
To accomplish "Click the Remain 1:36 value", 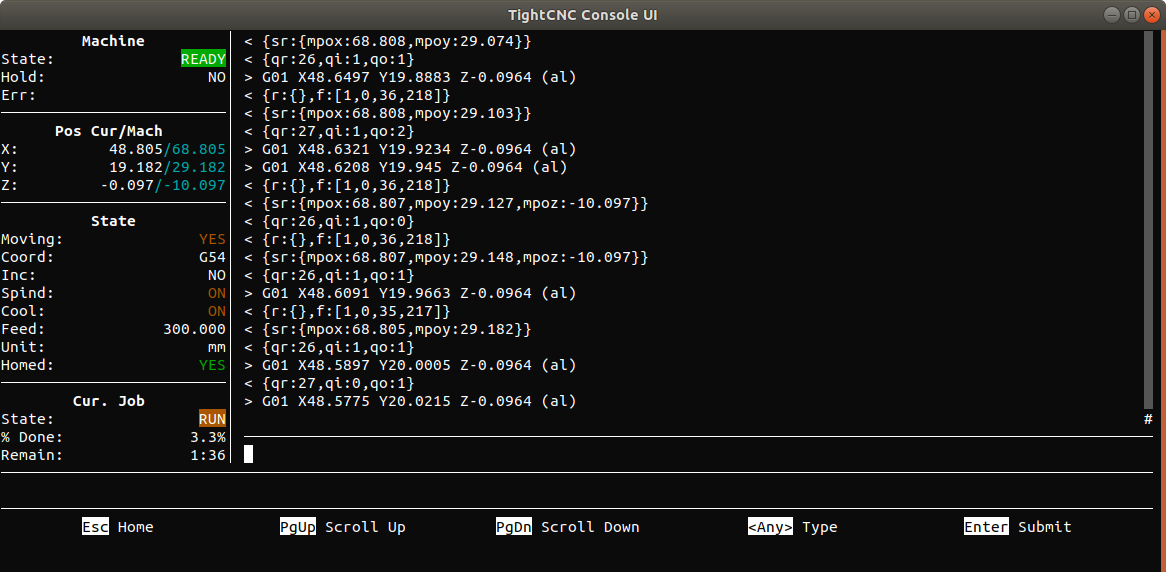I will pyautogui.click(x=207, y=455).
